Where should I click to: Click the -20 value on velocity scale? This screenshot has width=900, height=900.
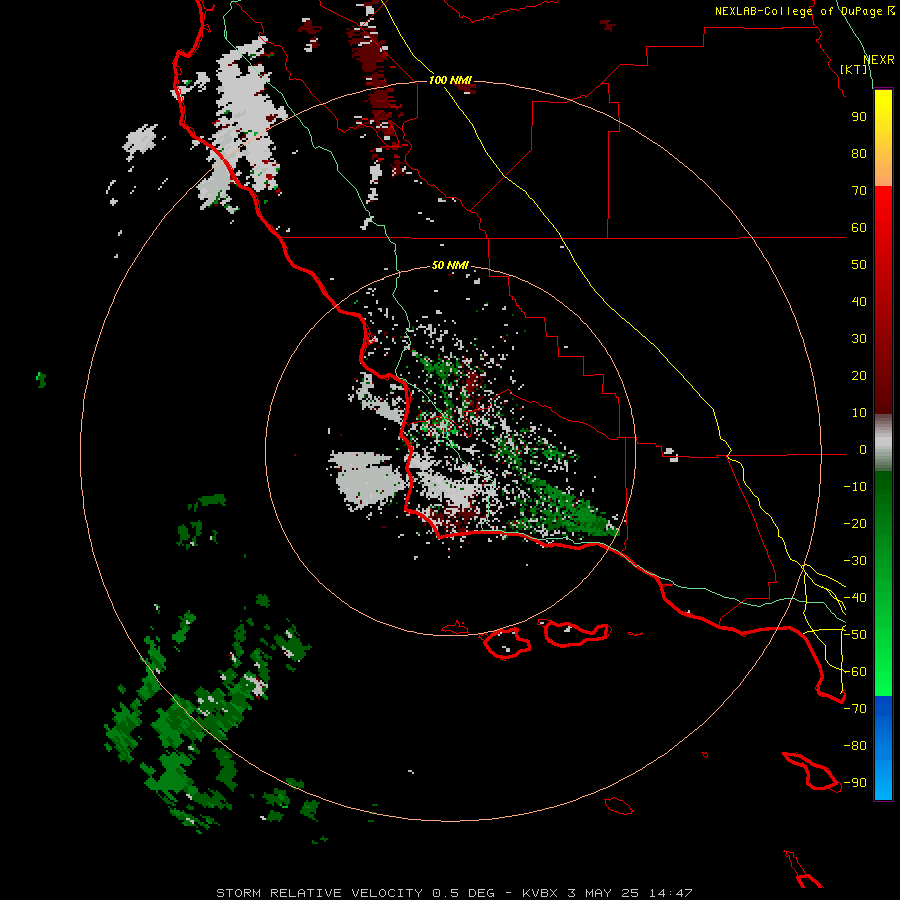point(855,524)
